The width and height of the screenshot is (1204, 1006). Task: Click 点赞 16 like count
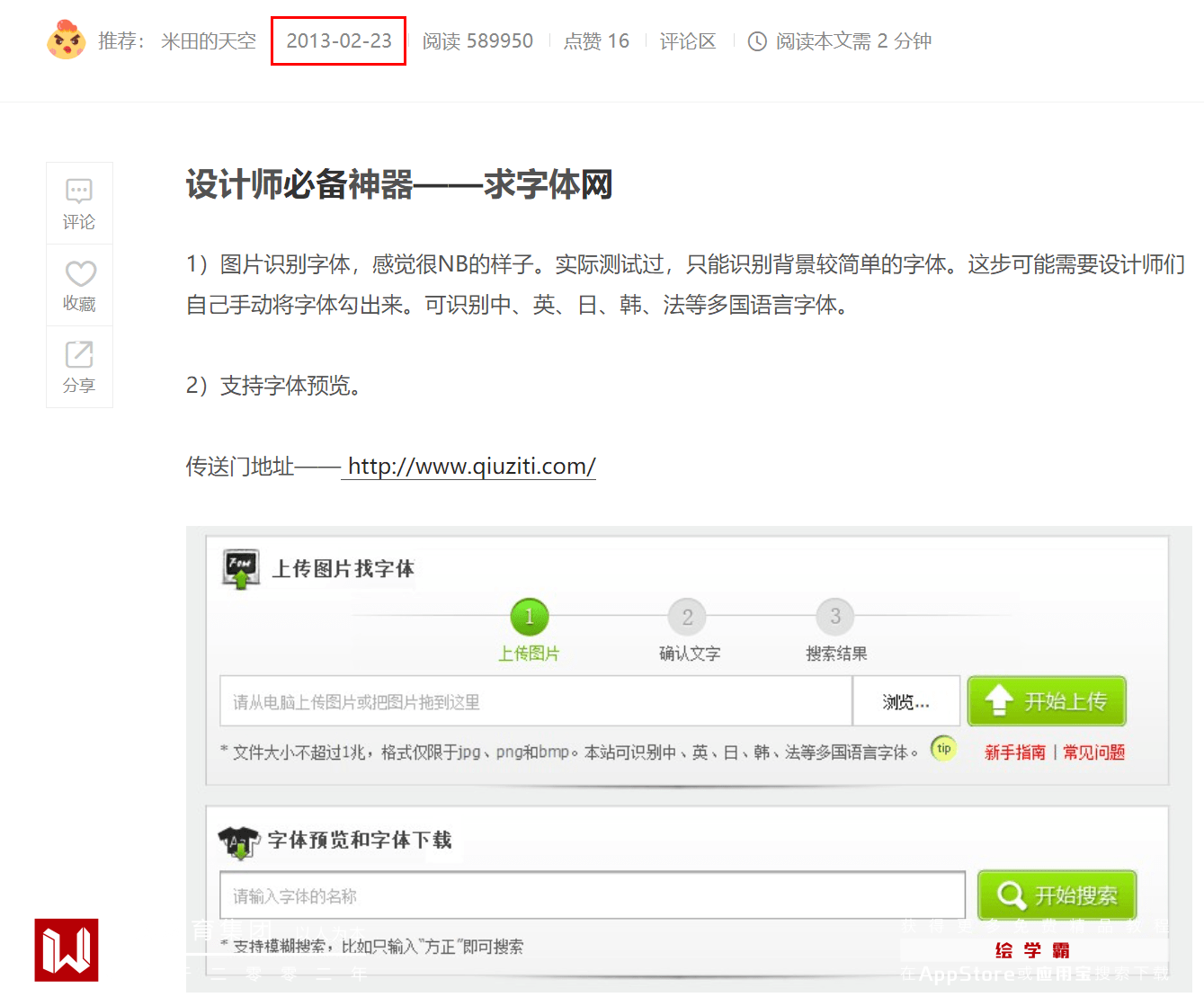coord(596,41)
